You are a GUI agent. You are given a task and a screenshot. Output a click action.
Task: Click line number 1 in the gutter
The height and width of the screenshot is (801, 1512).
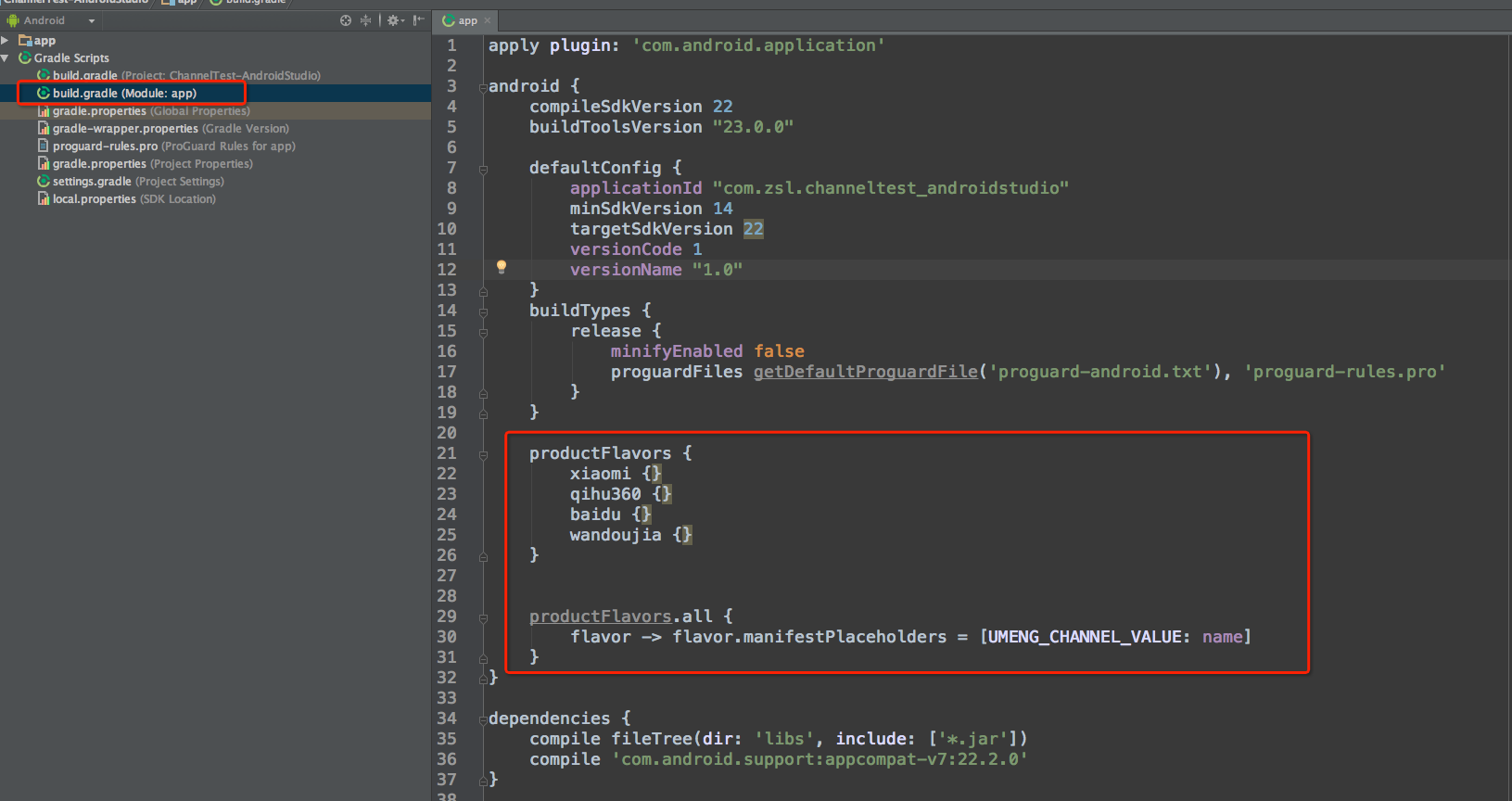point(451,45)
